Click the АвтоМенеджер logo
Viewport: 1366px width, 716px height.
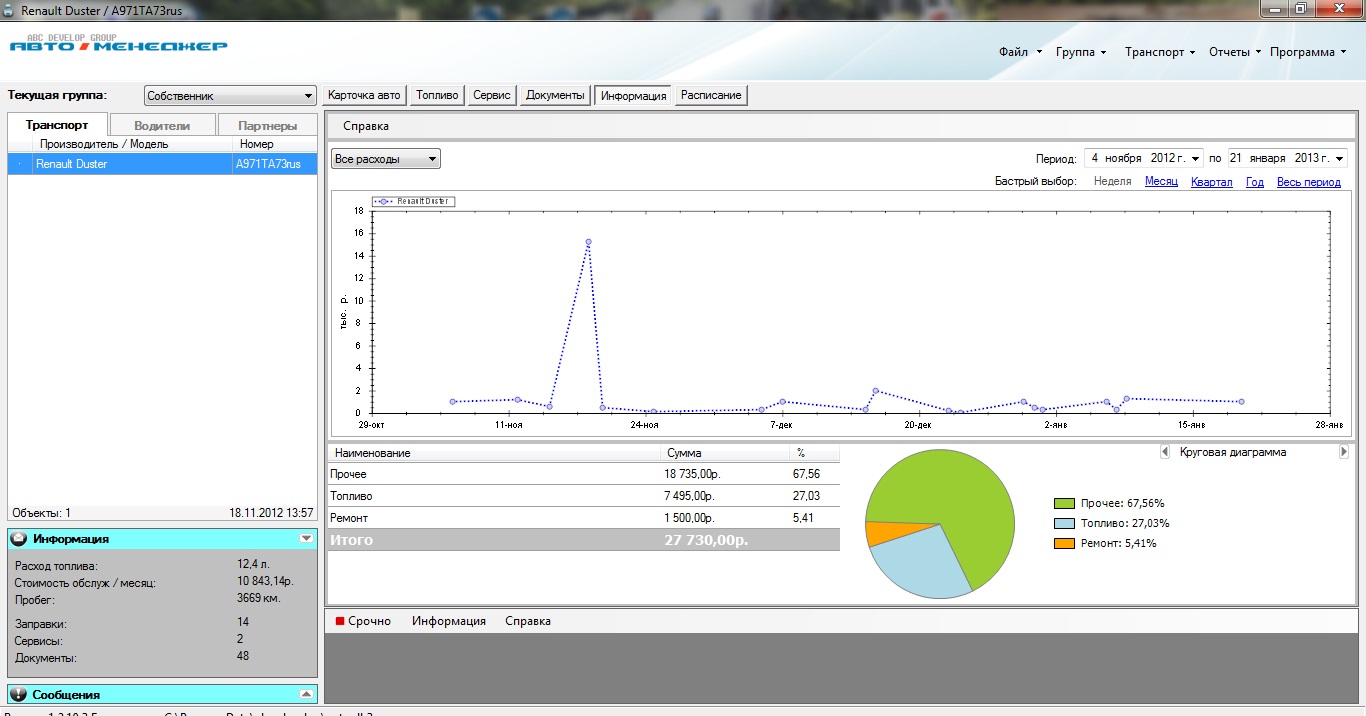click(118, 45)
